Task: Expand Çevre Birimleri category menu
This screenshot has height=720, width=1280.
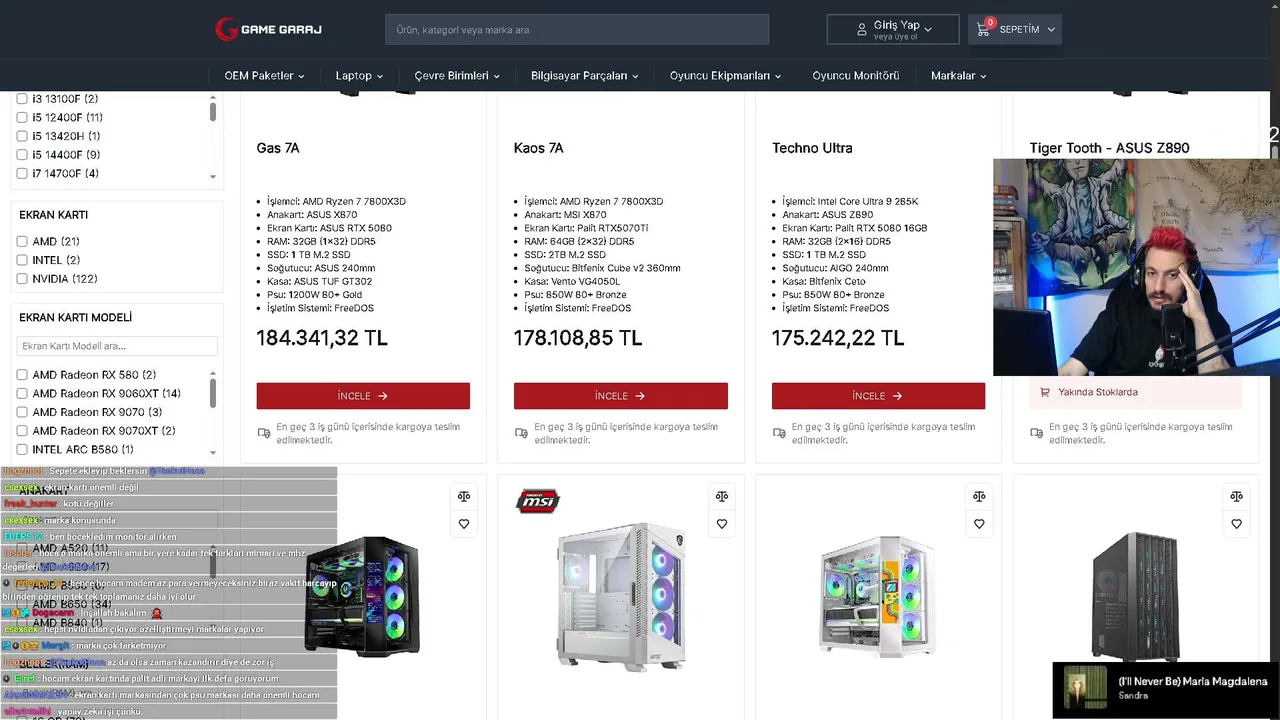Action: [457, 76]
